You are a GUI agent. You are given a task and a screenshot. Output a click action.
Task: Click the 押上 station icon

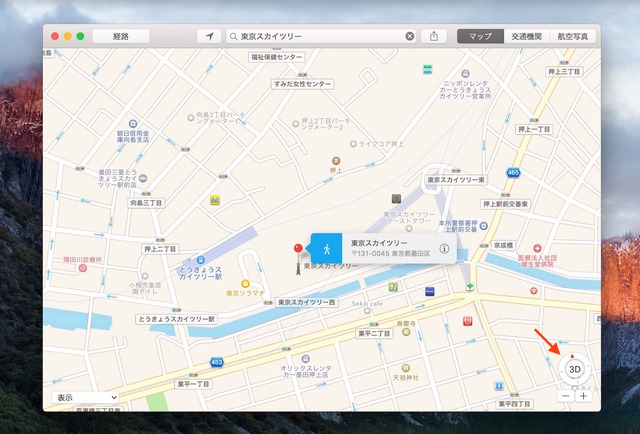click(x=336, y=161)
